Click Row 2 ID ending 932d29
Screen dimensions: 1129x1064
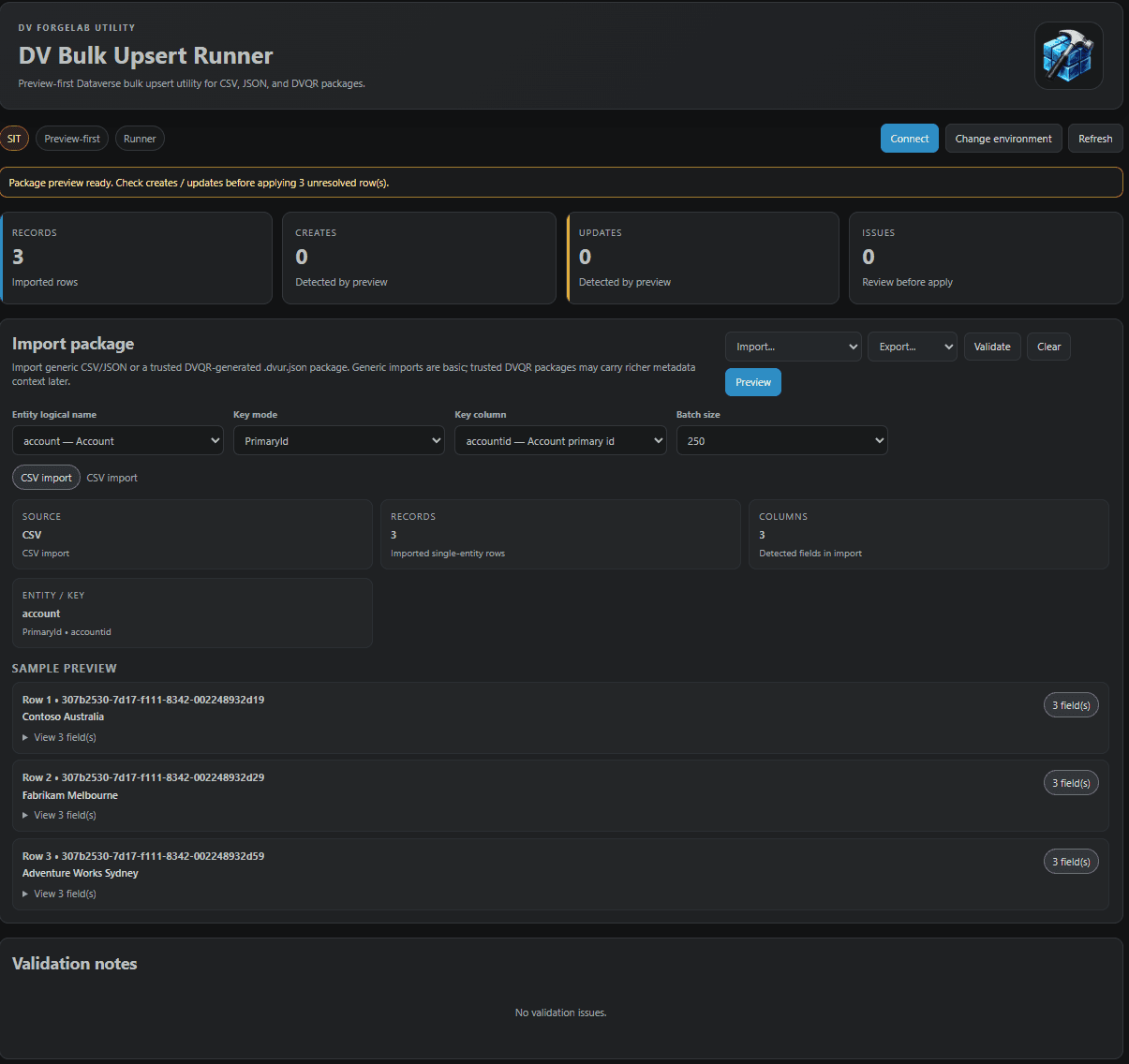point(163,777)
